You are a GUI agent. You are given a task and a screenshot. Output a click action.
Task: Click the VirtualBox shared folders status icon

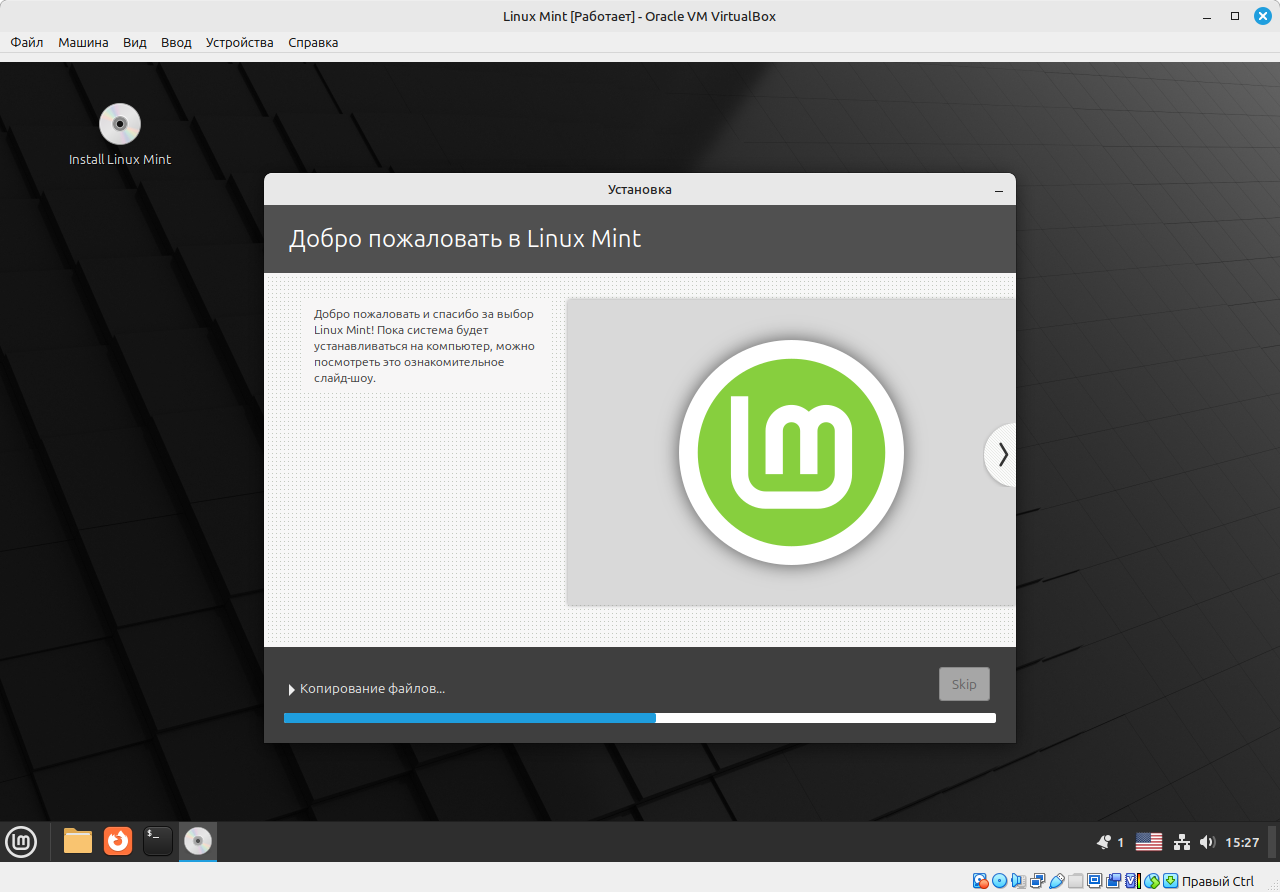[1075, 881]
